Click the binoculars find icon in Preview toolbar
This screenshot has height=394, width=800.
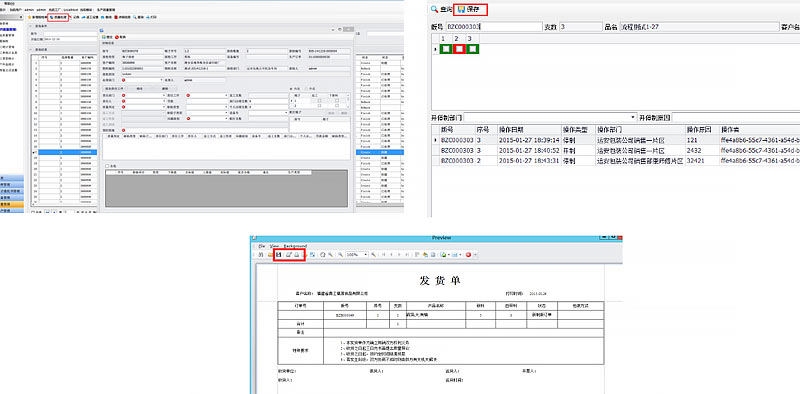tap(260, 255)
